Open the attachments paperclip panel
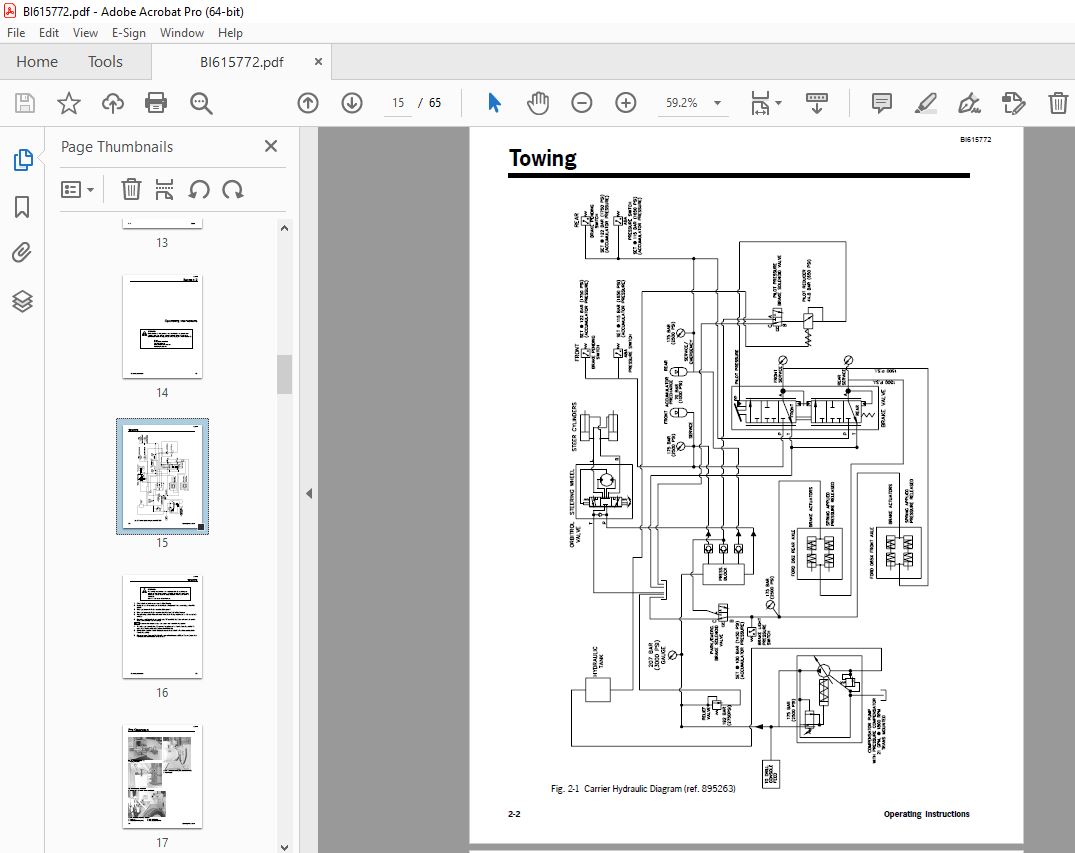Screen dimensions: 1075x853 tap(22, 253)
